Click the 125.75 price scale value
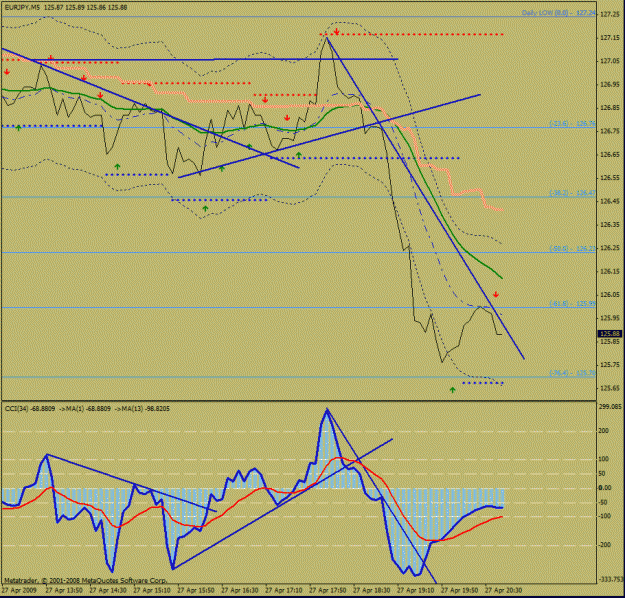Screen dimensions: 625x598 click(610, 365)
